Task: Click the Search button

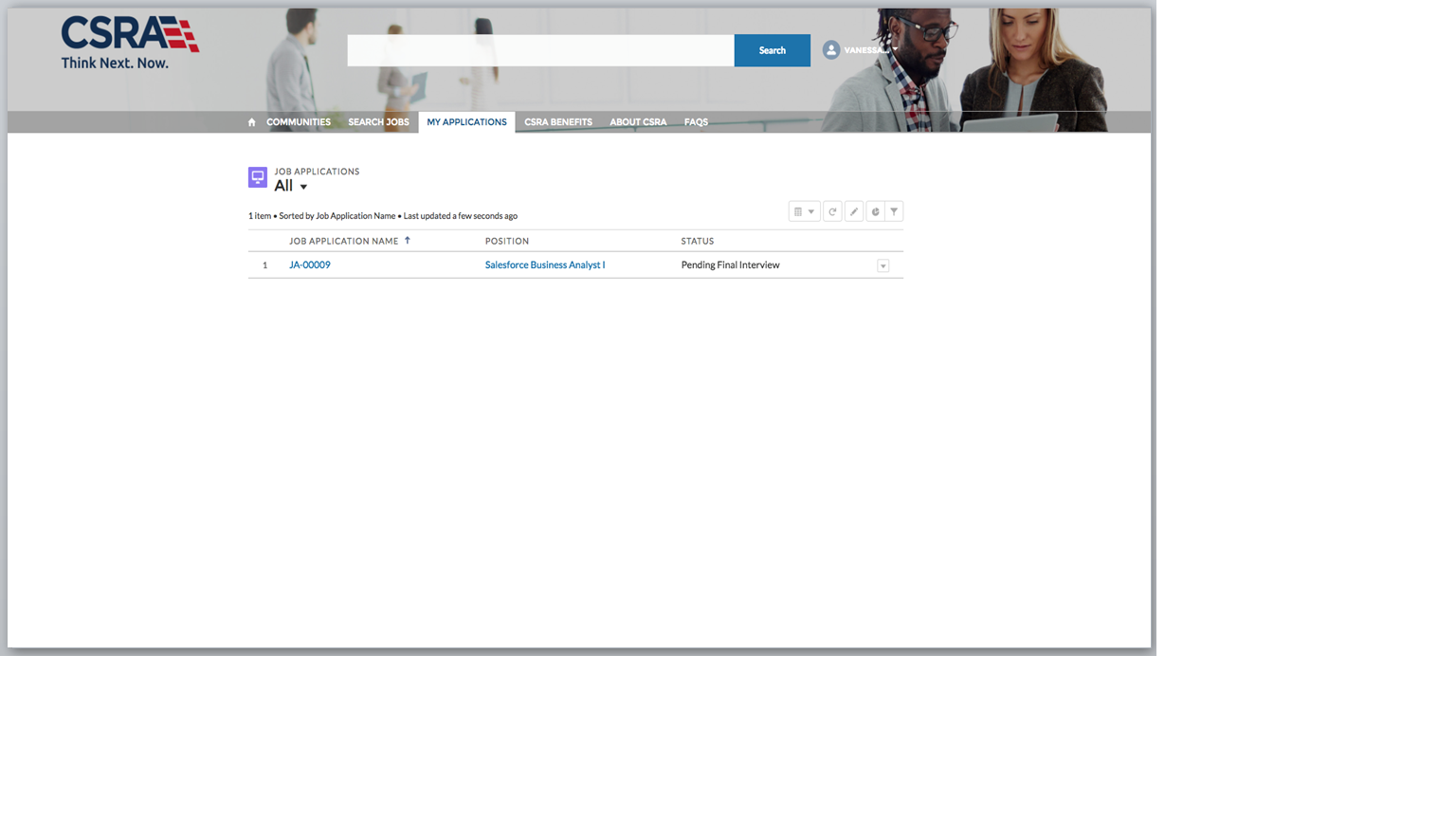Action: click(x=772, y=49)
